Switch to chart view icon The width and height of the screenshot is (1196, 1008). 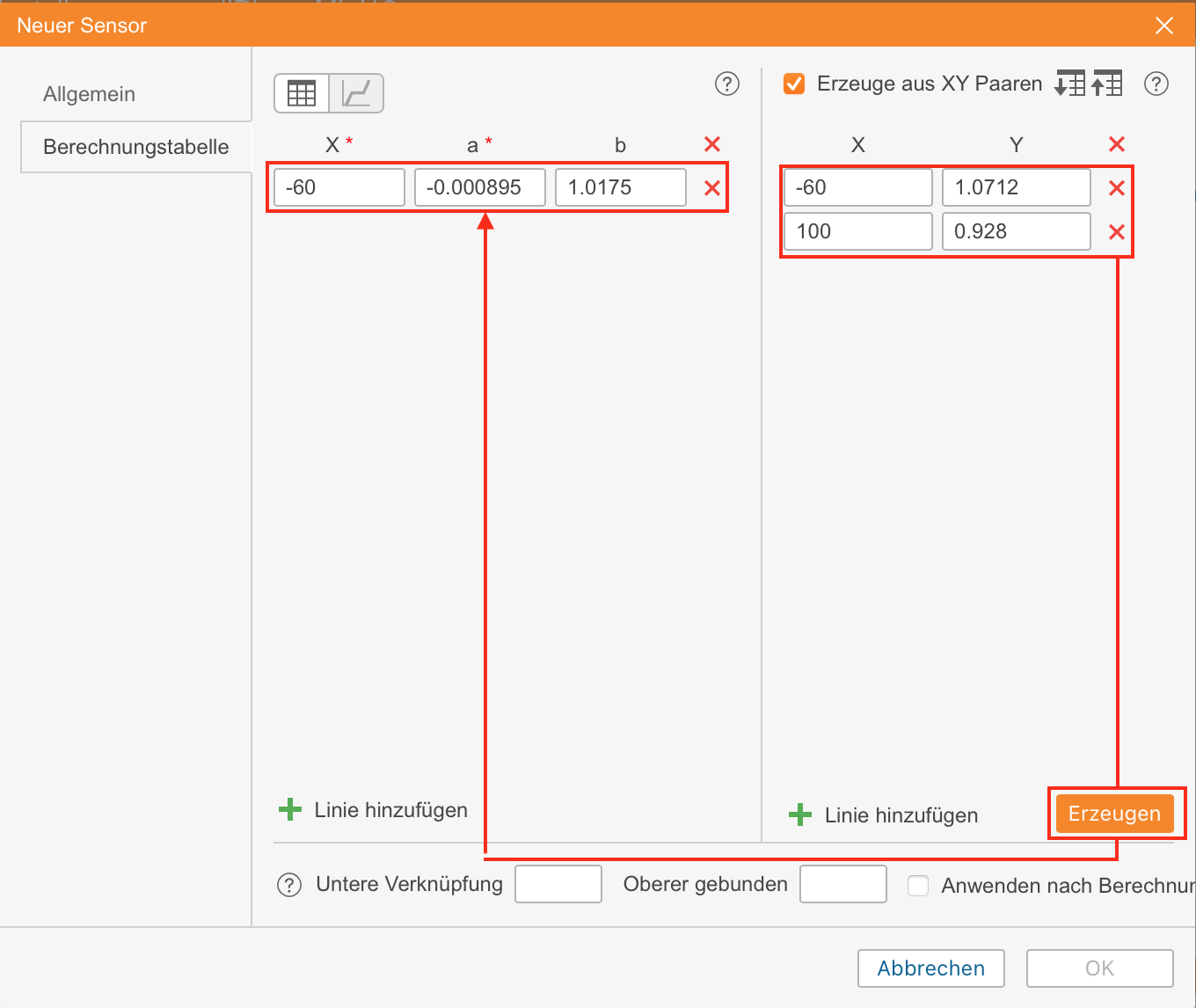point(356,93)
